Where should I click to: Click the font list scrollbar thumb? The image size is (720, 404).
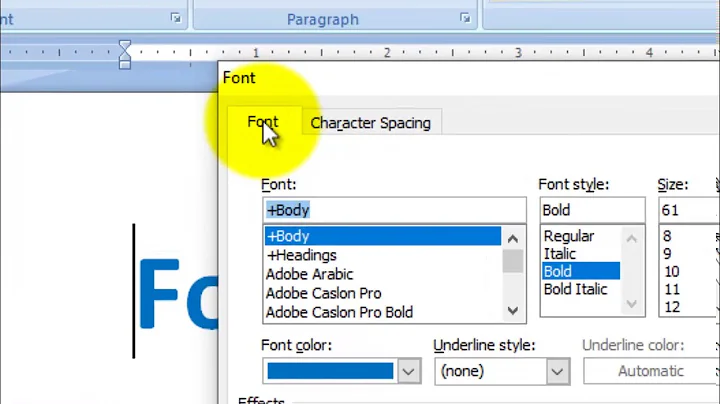[513, 261]
